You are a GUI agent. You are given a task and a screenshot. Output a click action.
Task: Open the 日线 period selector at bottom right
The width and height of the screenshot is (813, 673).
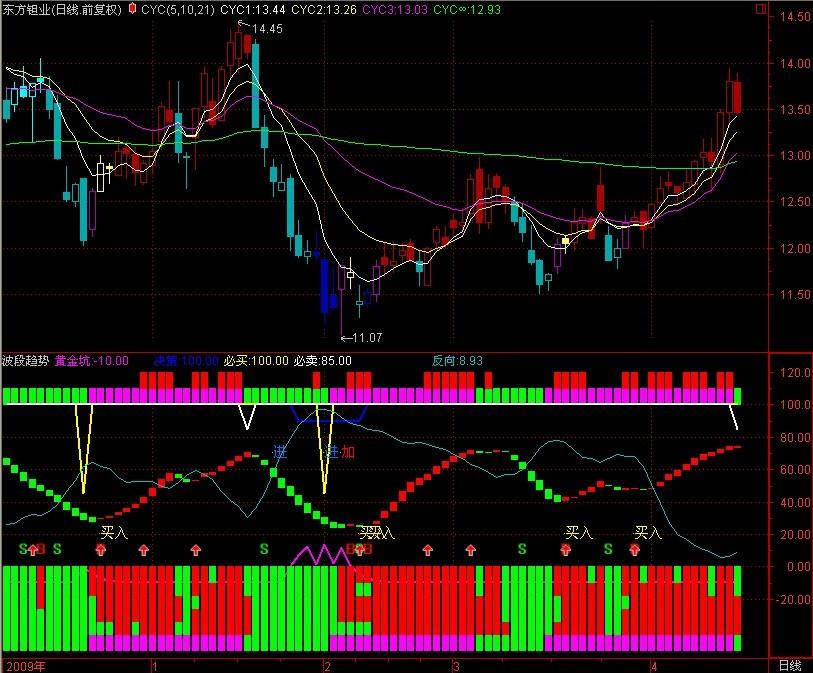tap(789, 665)
